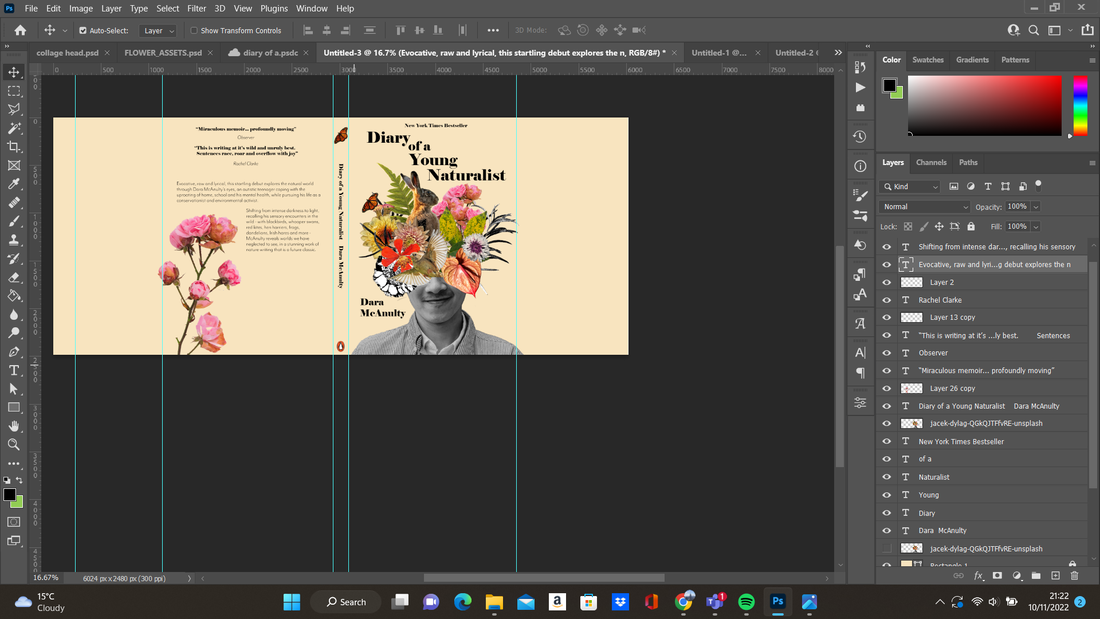Click the horizontal canvas scrollbar
1100x619 pixels.
click(x=544, y=578)
